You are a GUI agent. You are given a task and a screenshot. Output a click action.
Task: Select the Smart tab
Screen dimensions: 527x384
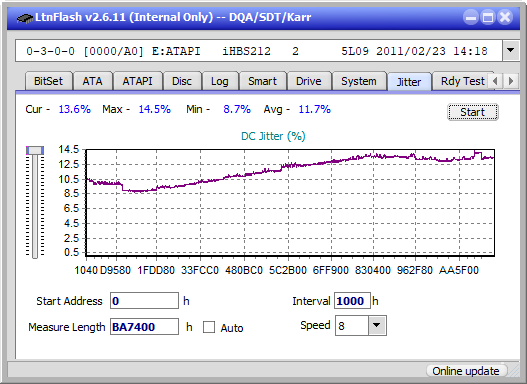pos(262,81)
